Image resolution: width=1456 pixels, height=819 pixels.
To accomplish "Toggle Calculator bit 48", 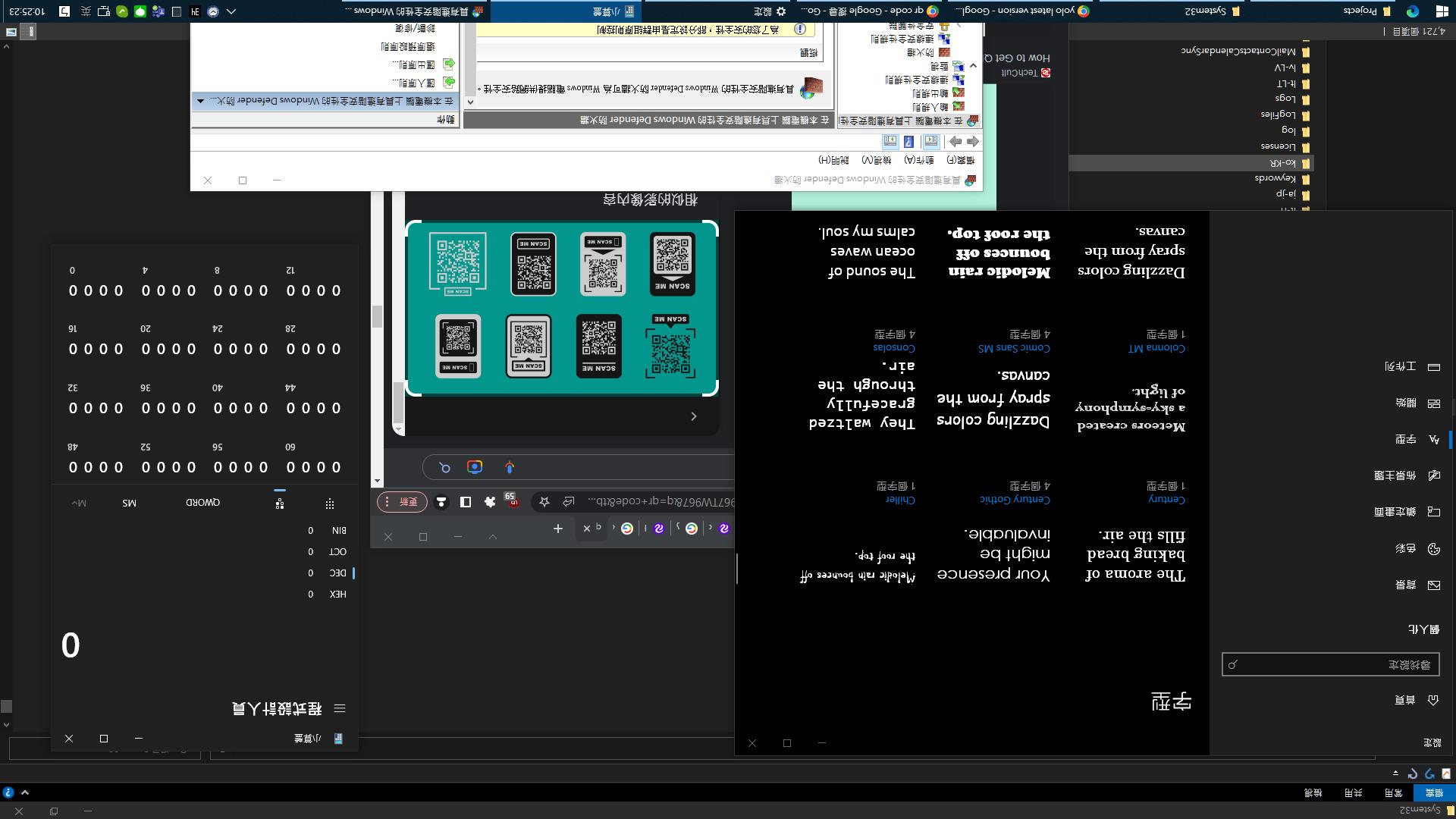I will 73,467.
